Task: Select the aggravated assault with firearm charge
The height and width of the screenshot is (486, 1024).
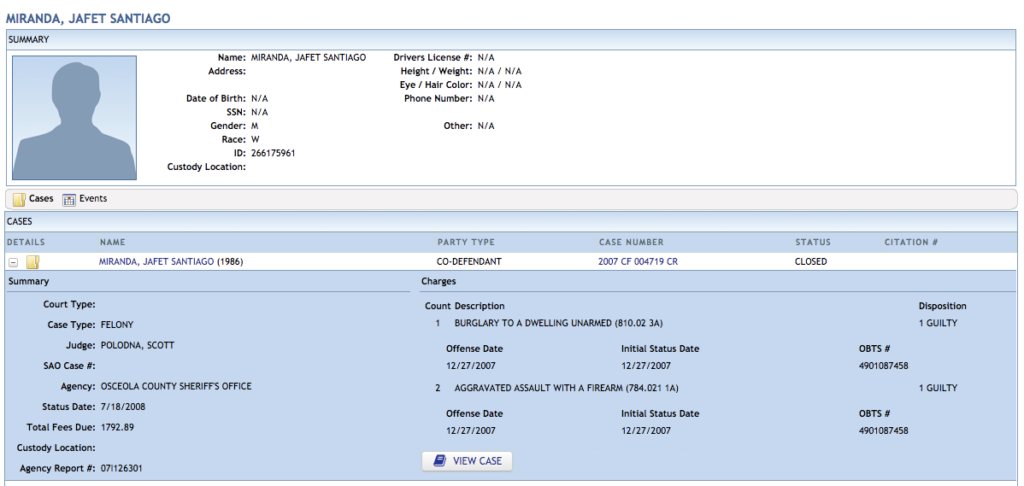Action: click(565, 387)
